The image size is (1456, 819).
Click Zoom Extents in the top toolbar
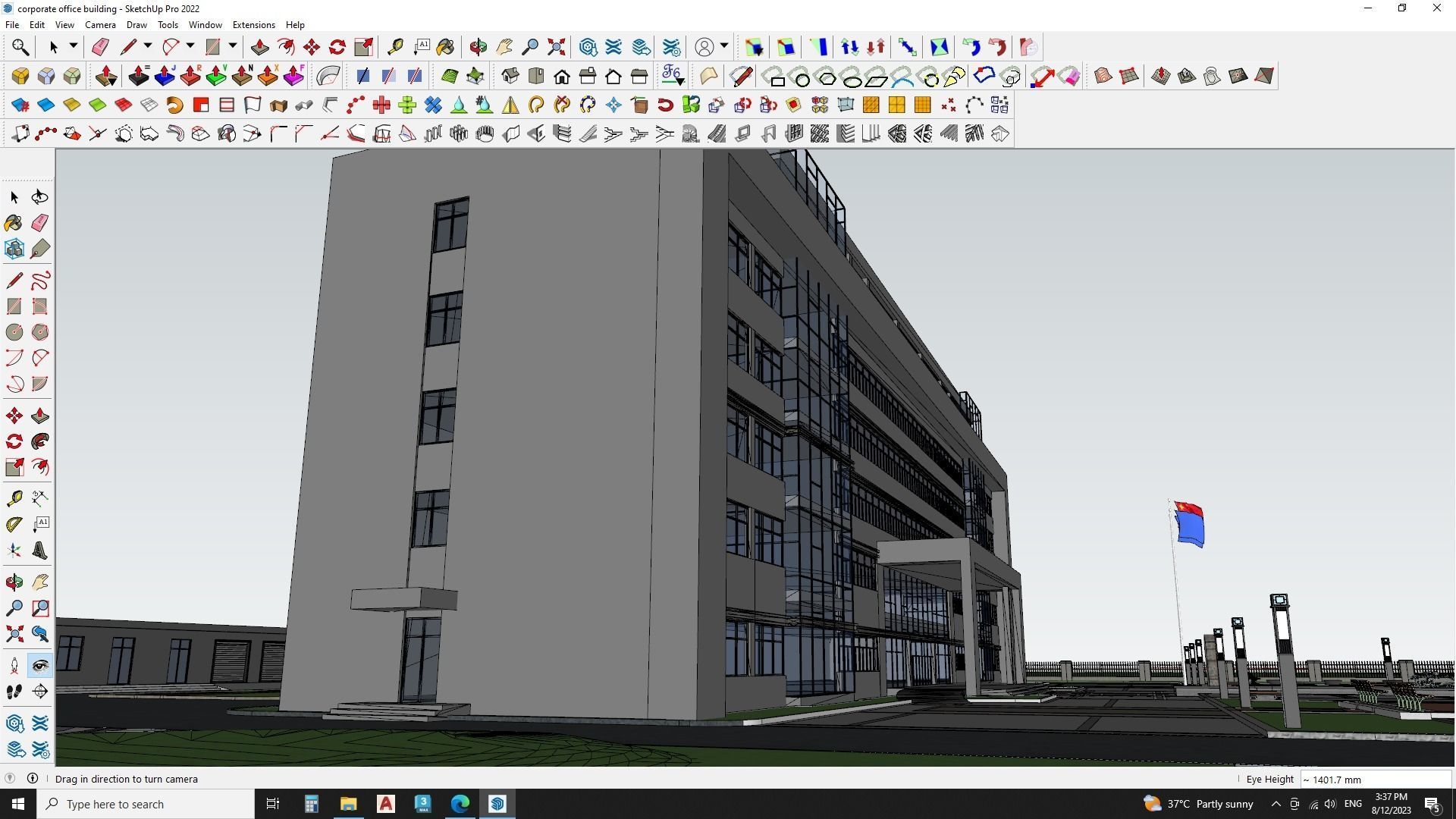554,47
